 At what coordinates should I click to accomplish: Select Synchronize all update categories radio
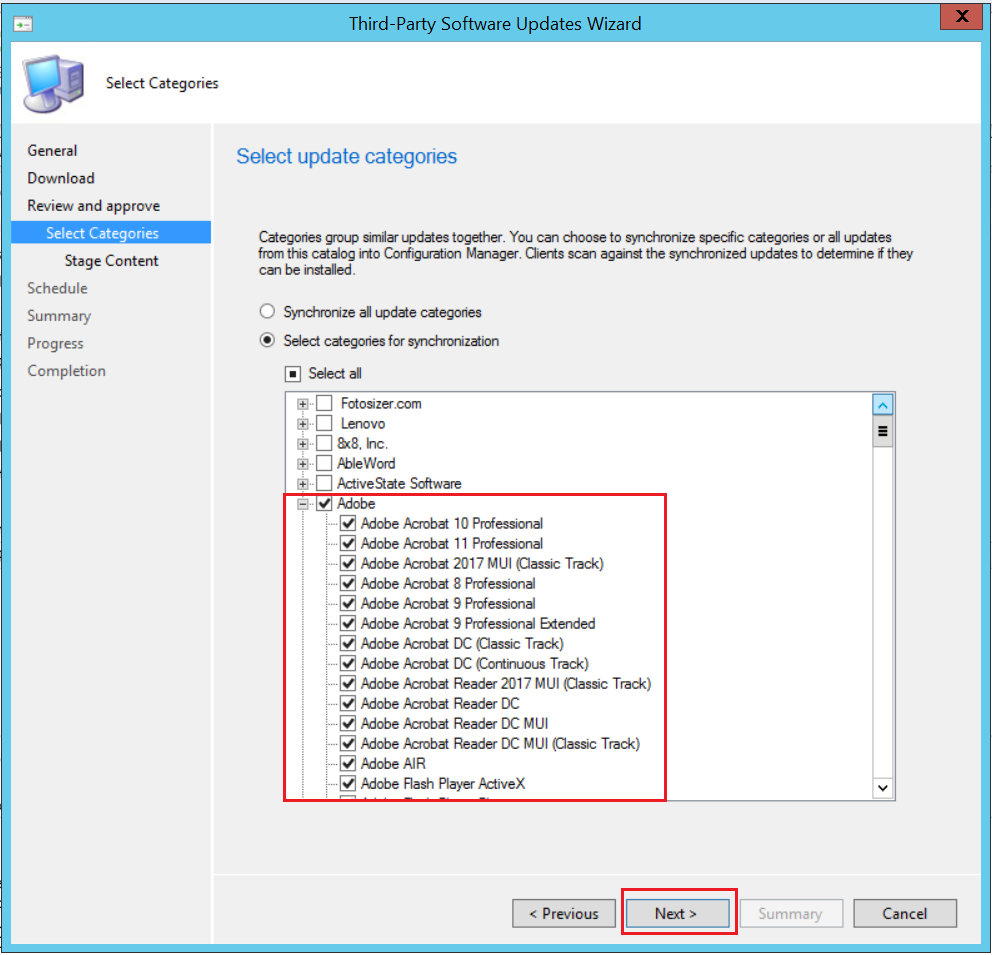click(268, 312)
